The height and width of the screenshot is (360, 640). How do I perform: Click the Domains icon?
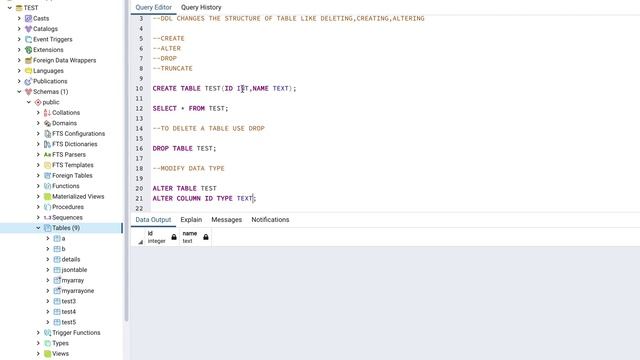coord(47,123)
